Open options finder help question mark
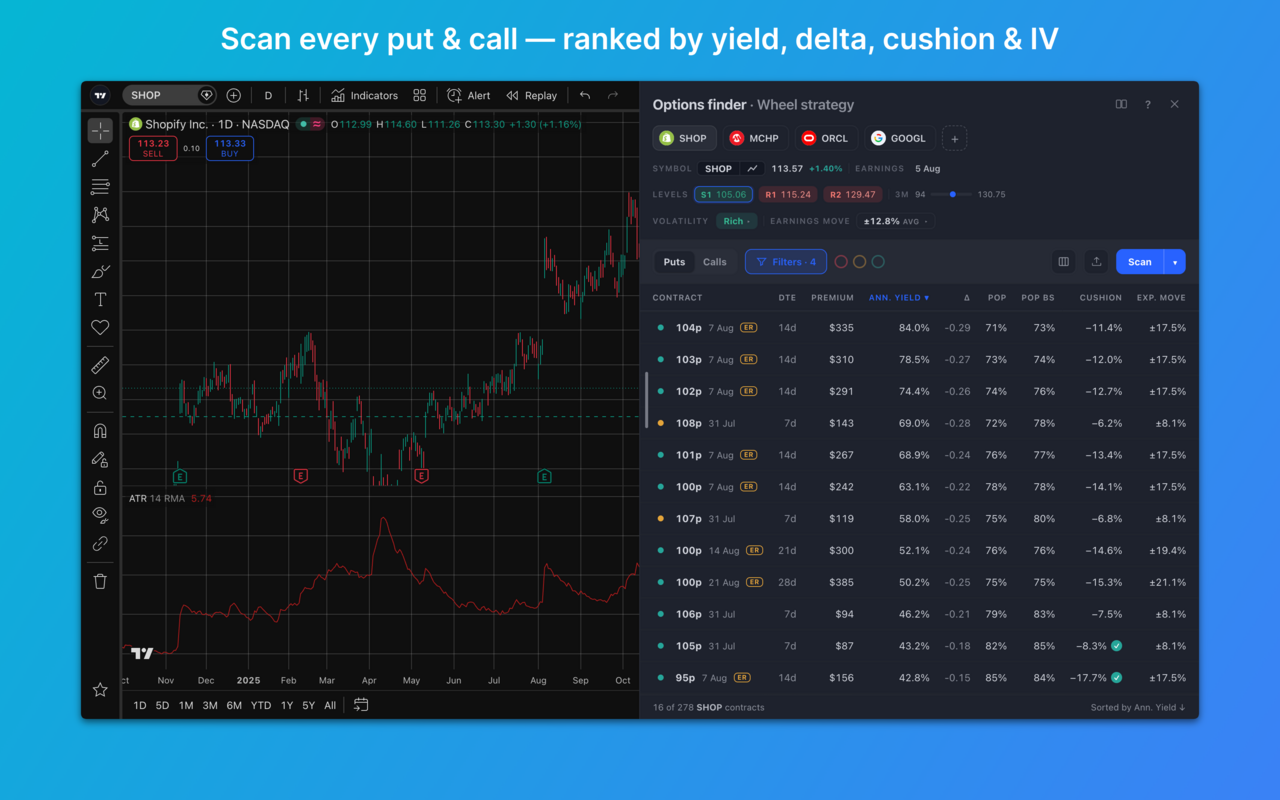1280x800 pixels. (x=1148, y=104)
